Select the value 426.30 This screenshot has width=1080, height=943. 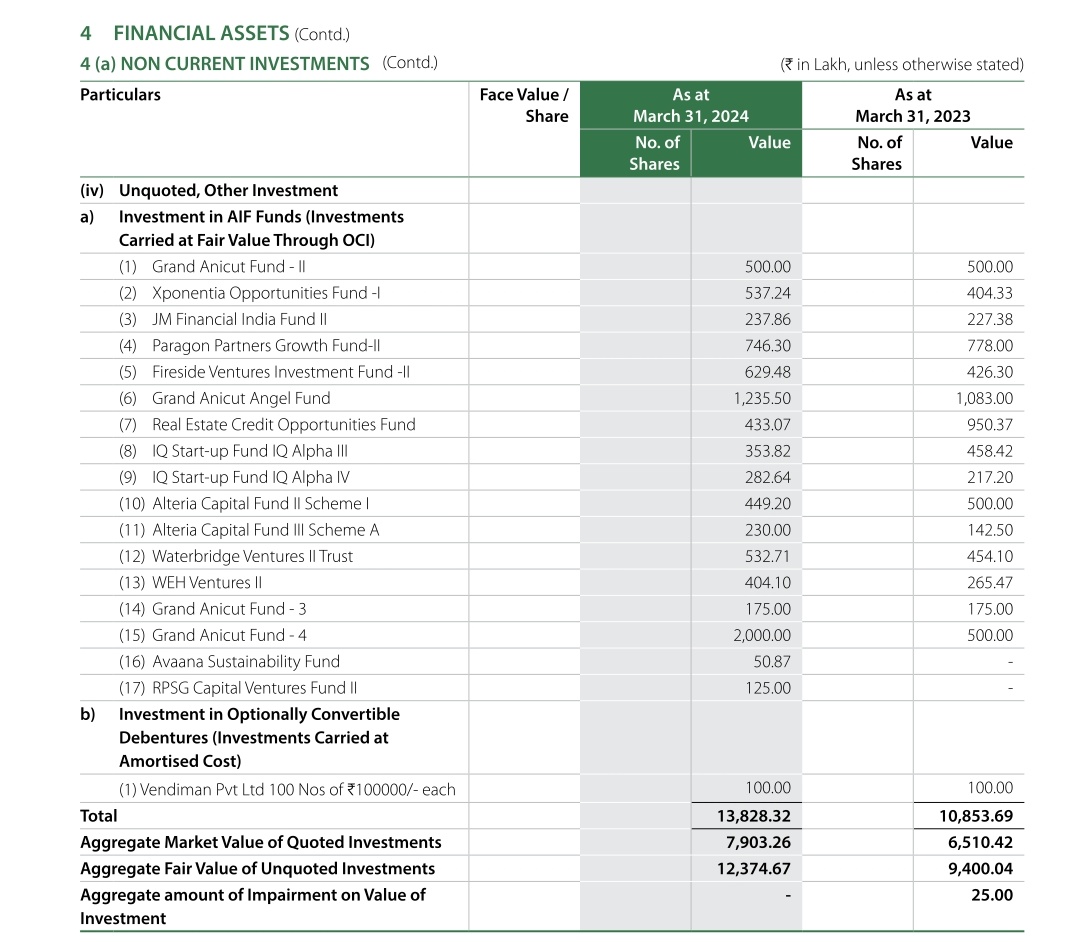[990, 372]
